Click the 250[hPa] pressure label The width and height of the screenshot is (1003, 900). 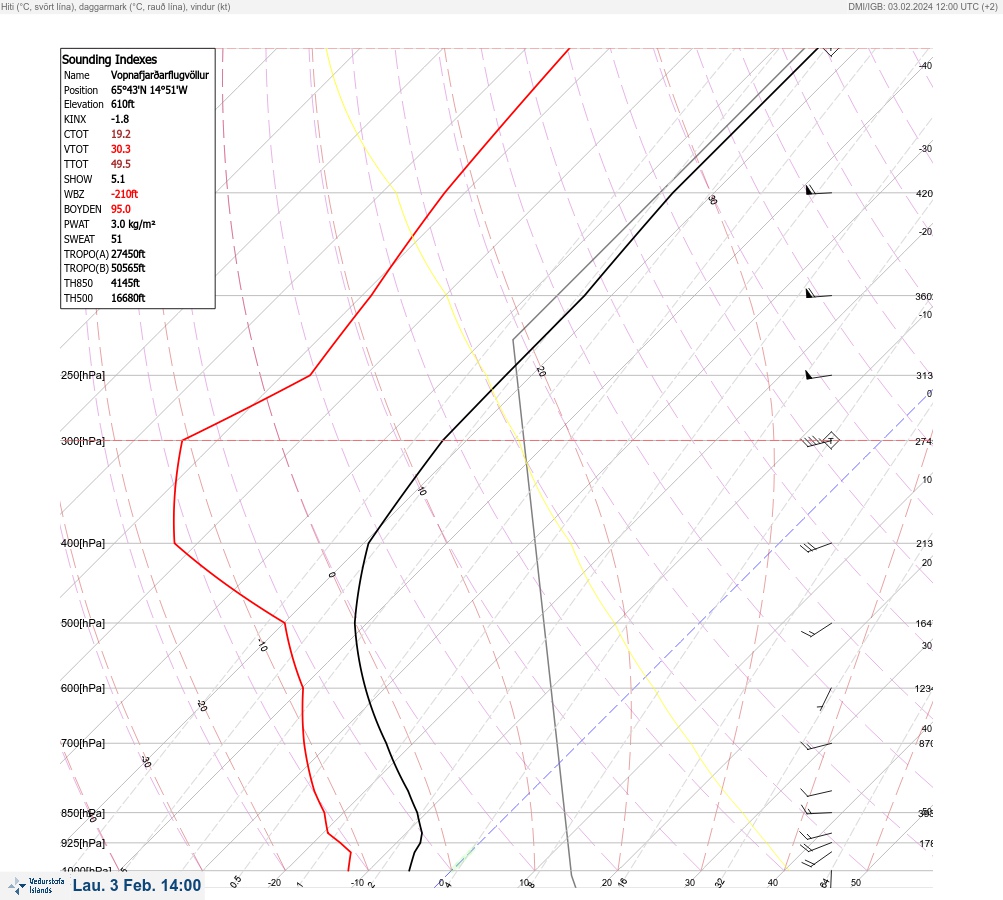coord(83,375)
